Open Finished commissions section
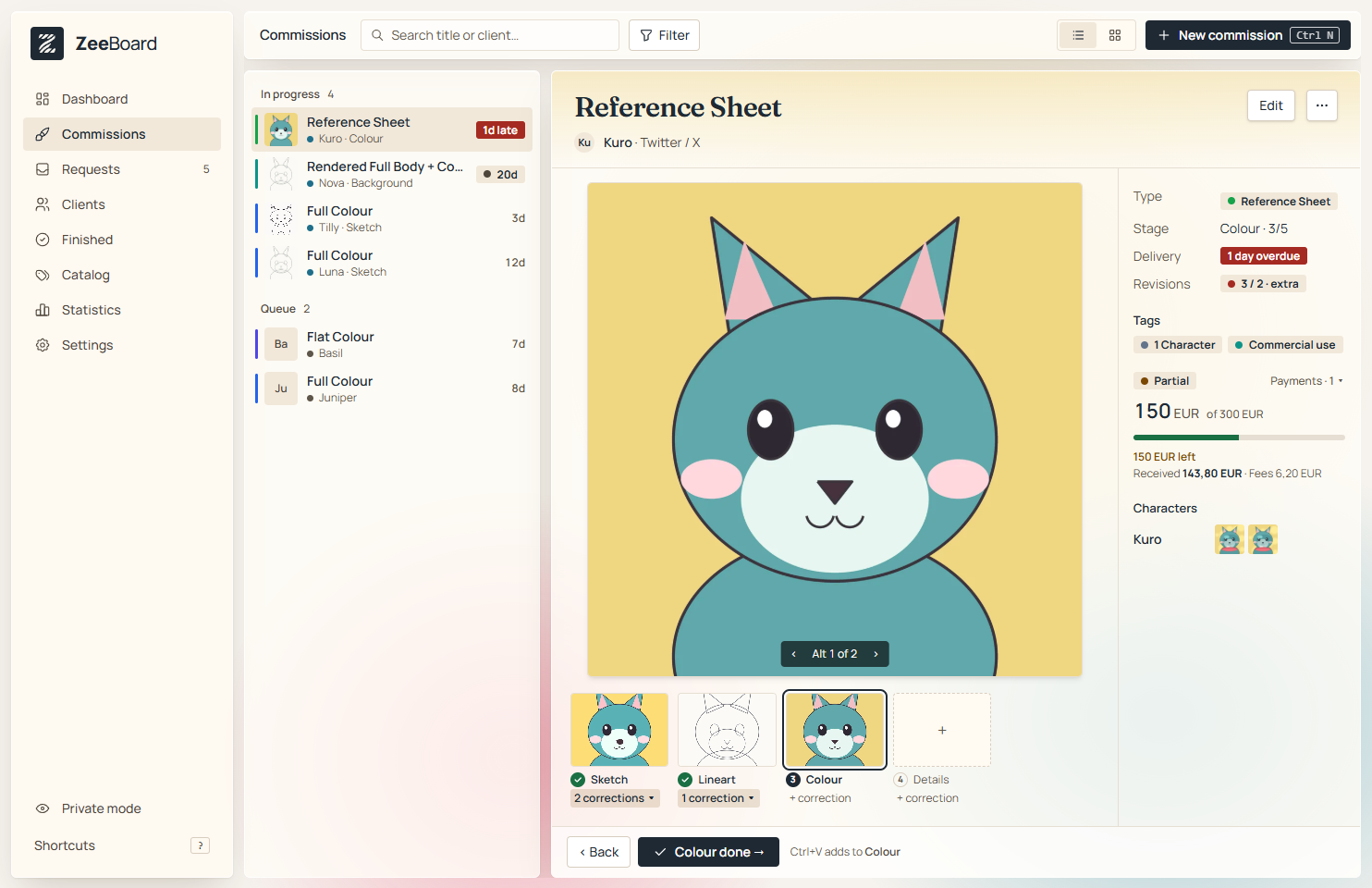 point(122,240)
